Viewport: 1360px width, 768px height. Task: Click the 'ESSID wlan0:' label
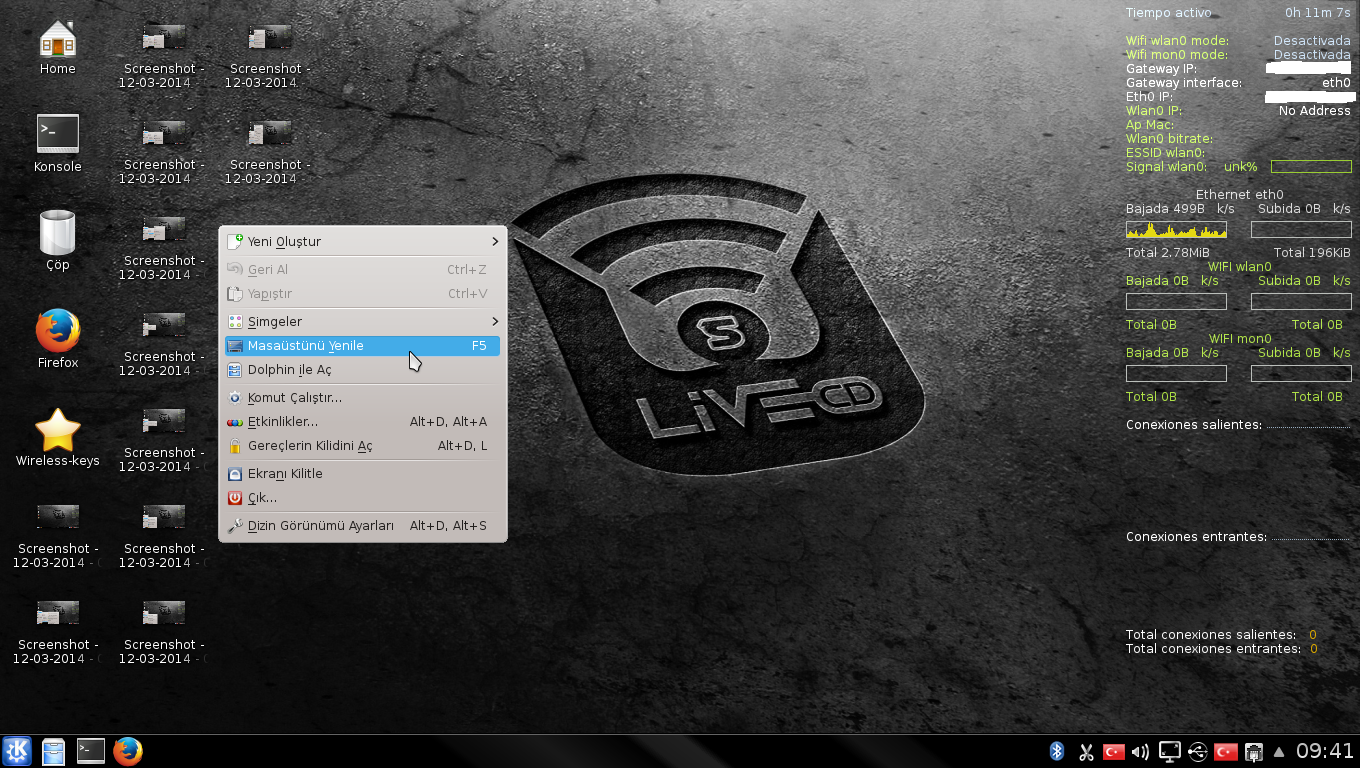click(x=1165, y=153)
